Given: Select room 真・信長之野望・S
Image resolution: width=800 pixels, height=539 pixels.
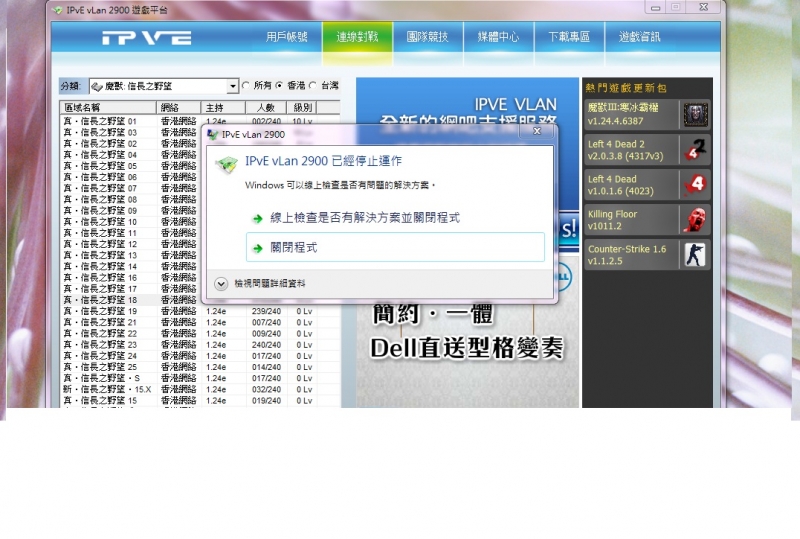Looking at the screenshot, I should point(102,379).
